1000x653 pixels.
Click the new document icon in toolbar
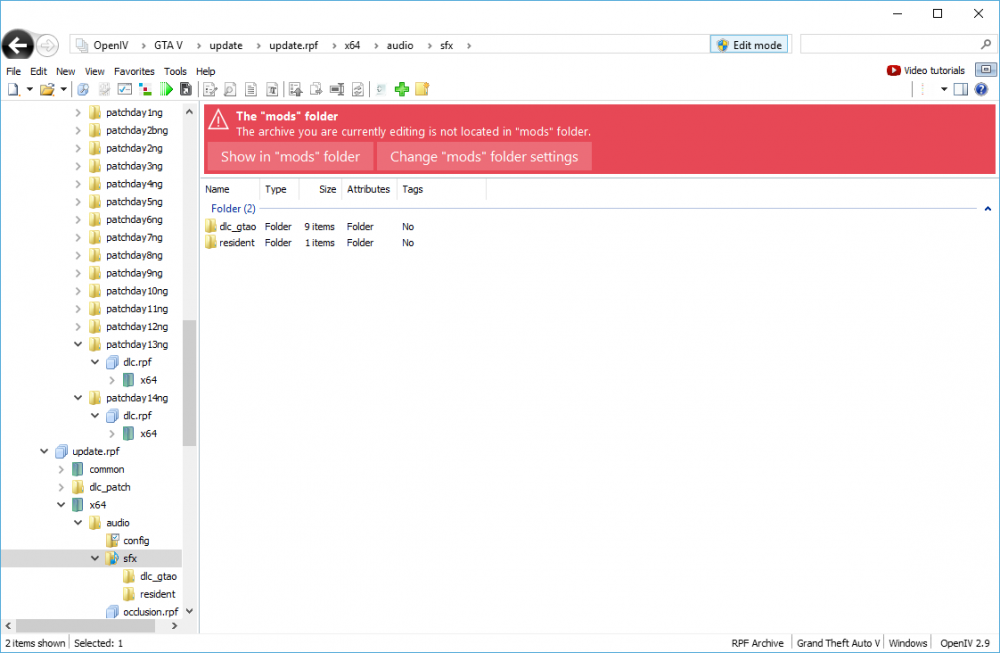[x=13, y=89]
